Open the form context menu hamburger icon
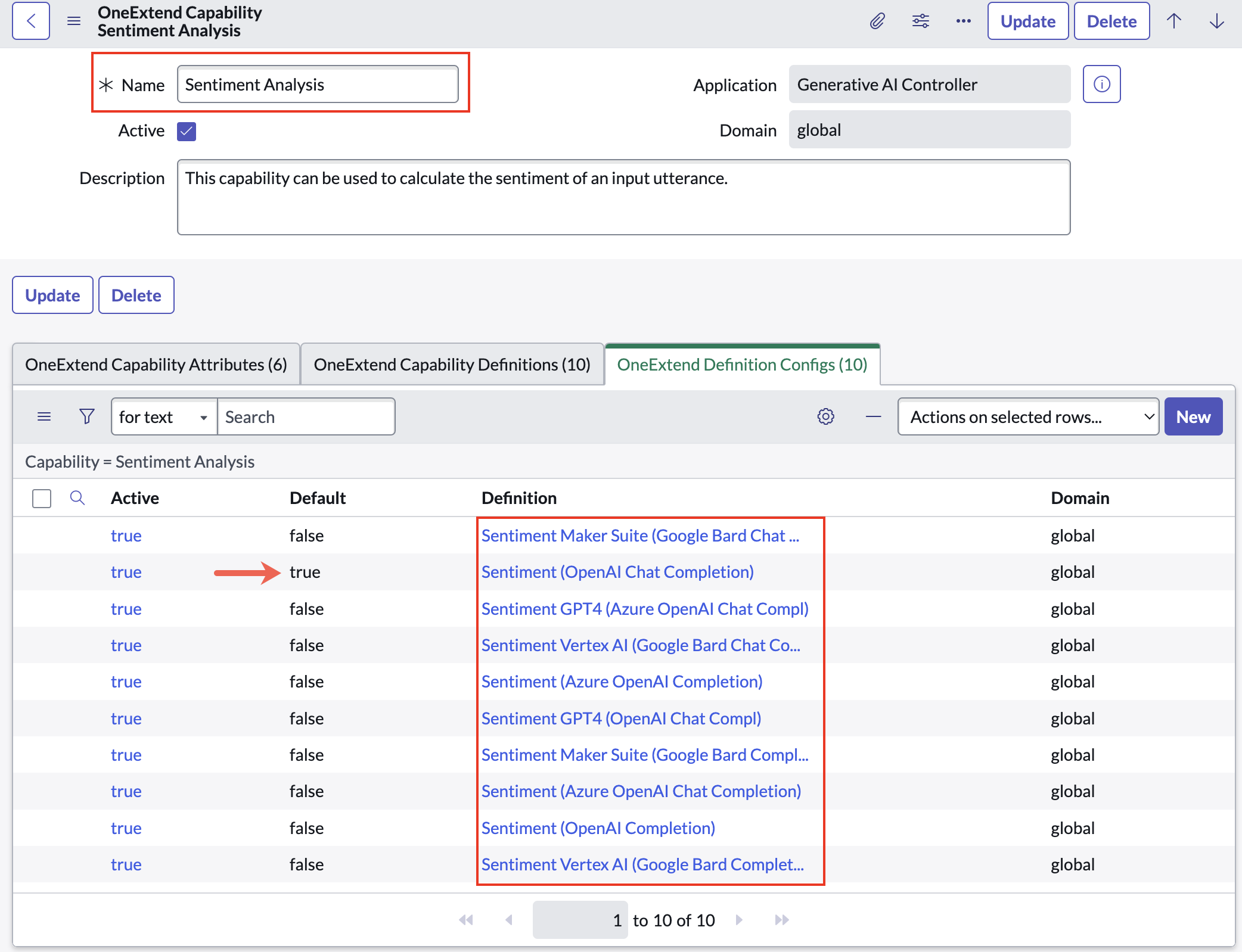The height and width of the screenshot is (952, 1242). click(74, 21)
